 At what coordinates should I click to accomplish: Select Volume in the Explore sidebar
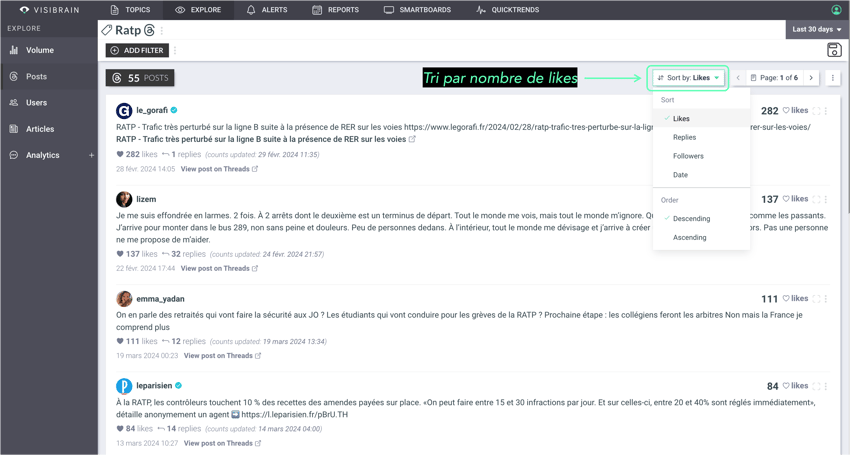coord(49,50)
